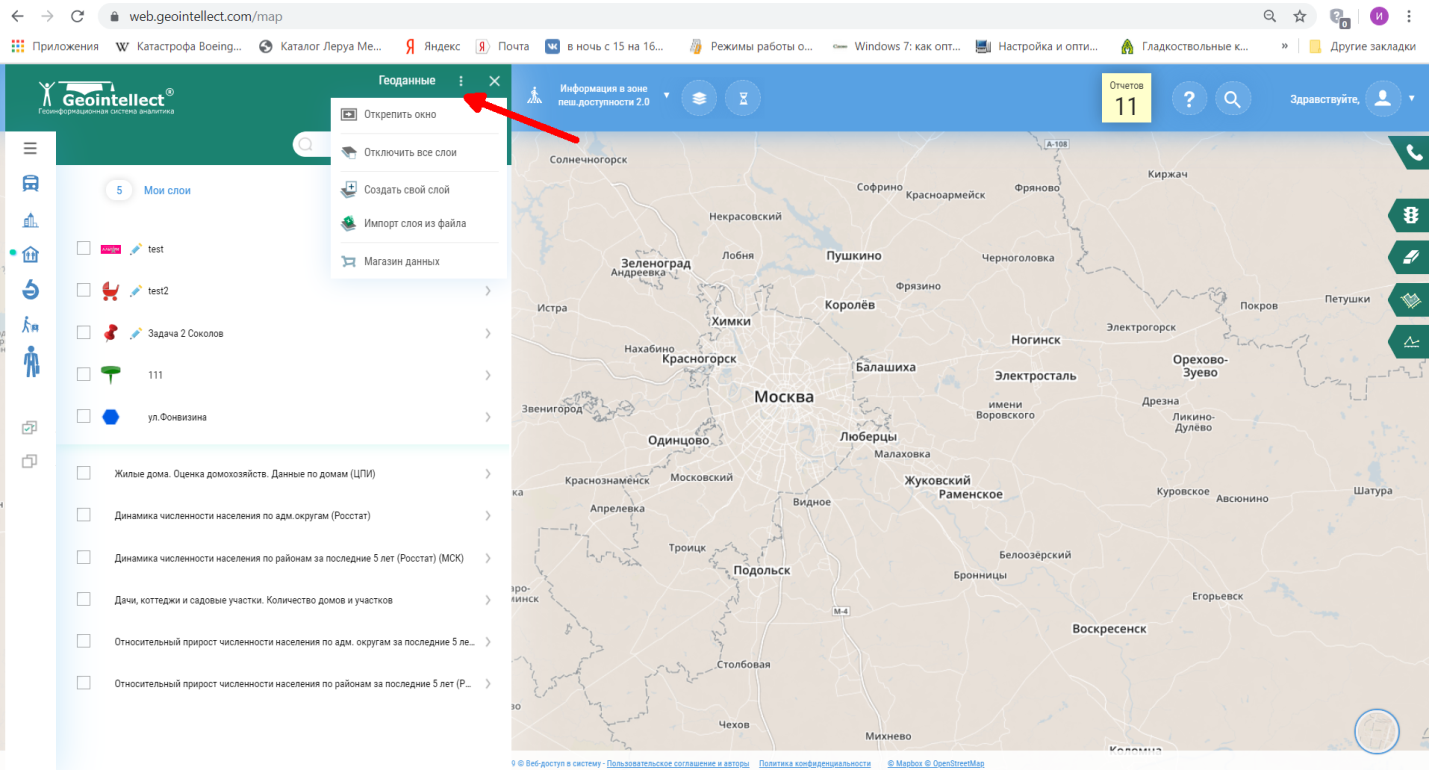
Task: Click the hourglass button in blue toolbar
Action: click(743, 98)
